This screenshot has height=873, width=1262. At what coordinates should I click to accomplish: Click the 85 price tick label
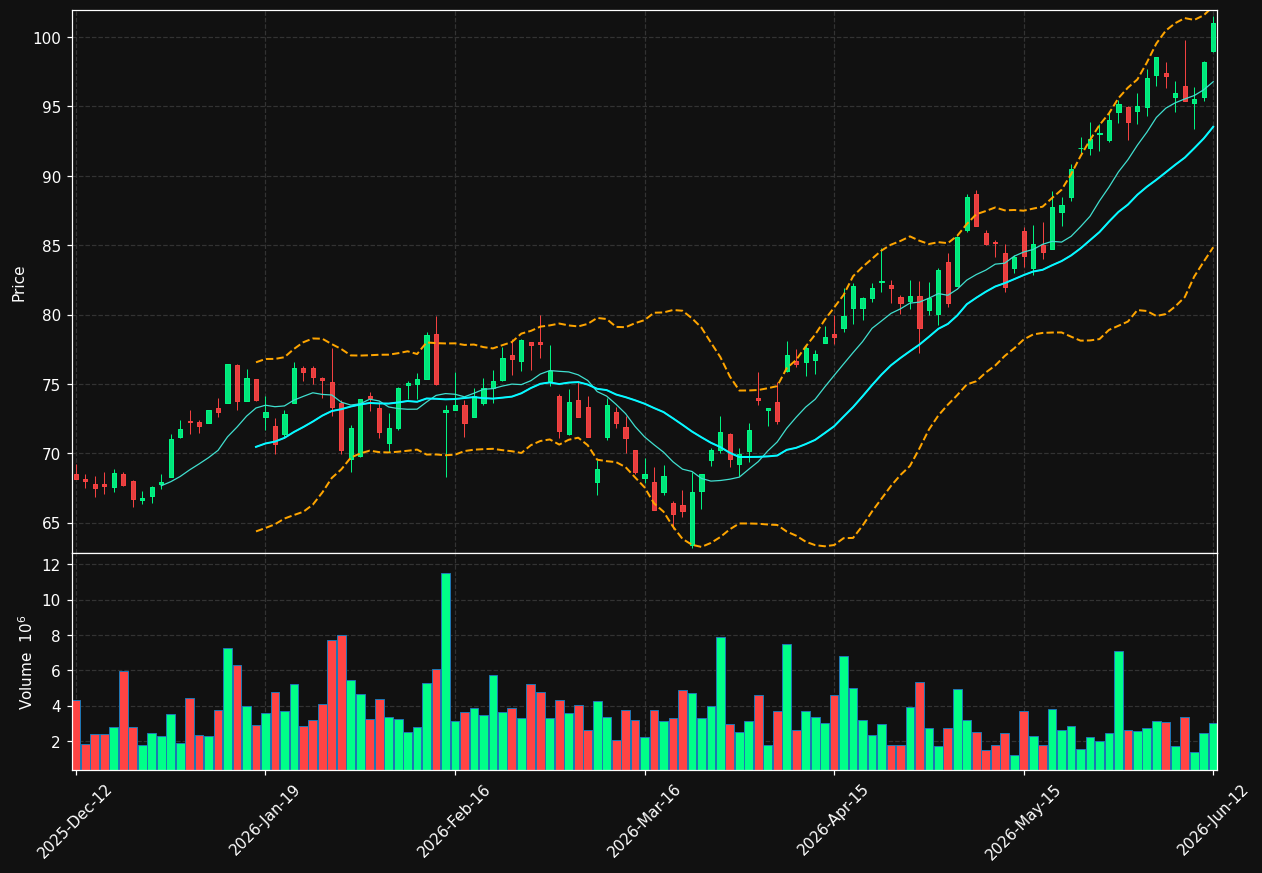click(x=50, y=246)
